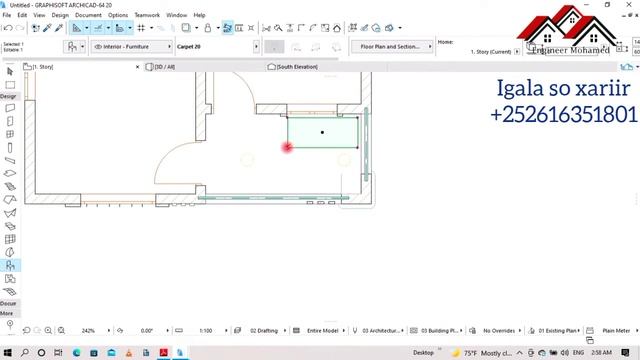Activate the Morph tool
The image size is (640, 360).
pos(10,252)
